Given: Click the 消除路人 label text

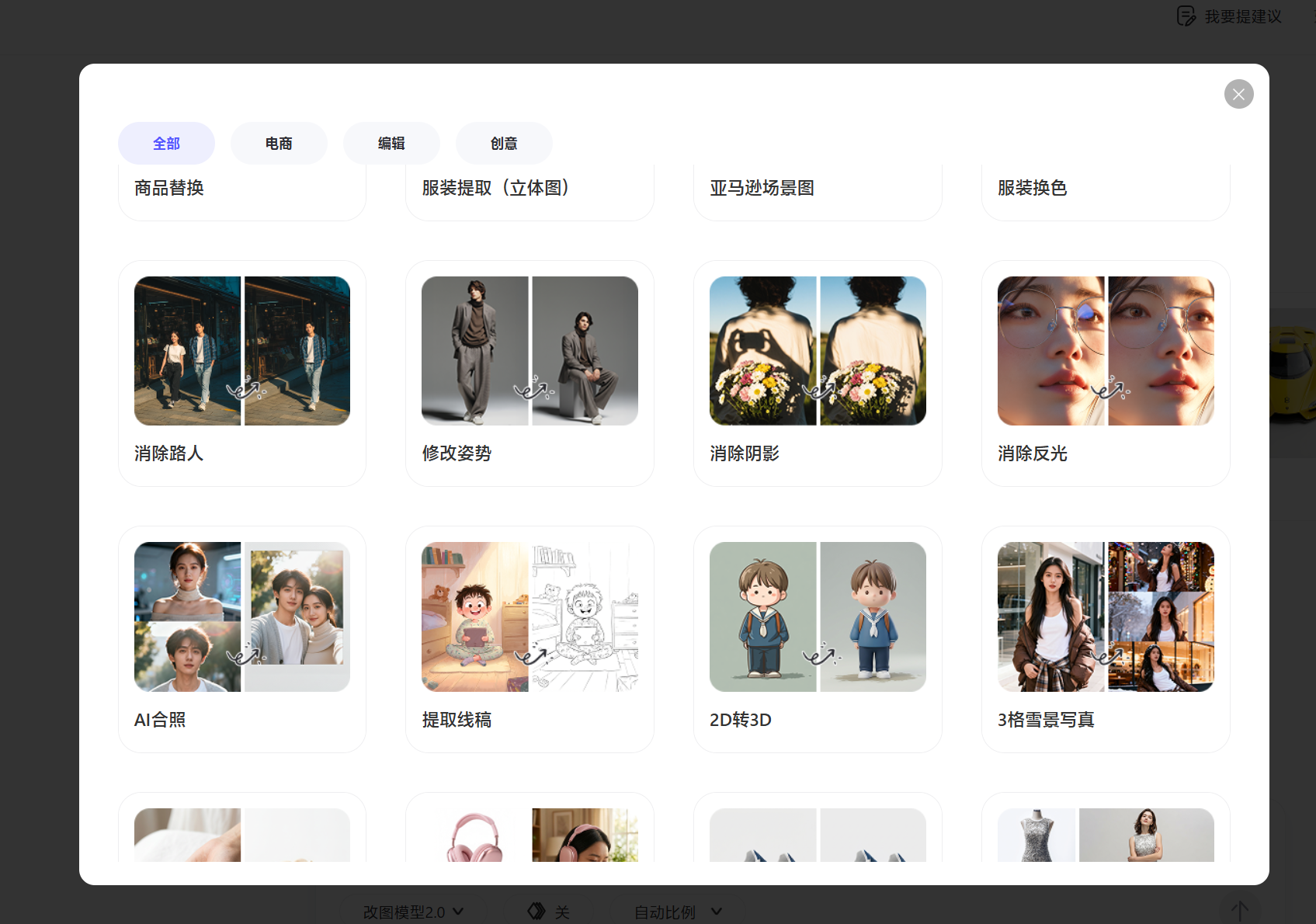Looking at the screenshot, I should point(168,453).
